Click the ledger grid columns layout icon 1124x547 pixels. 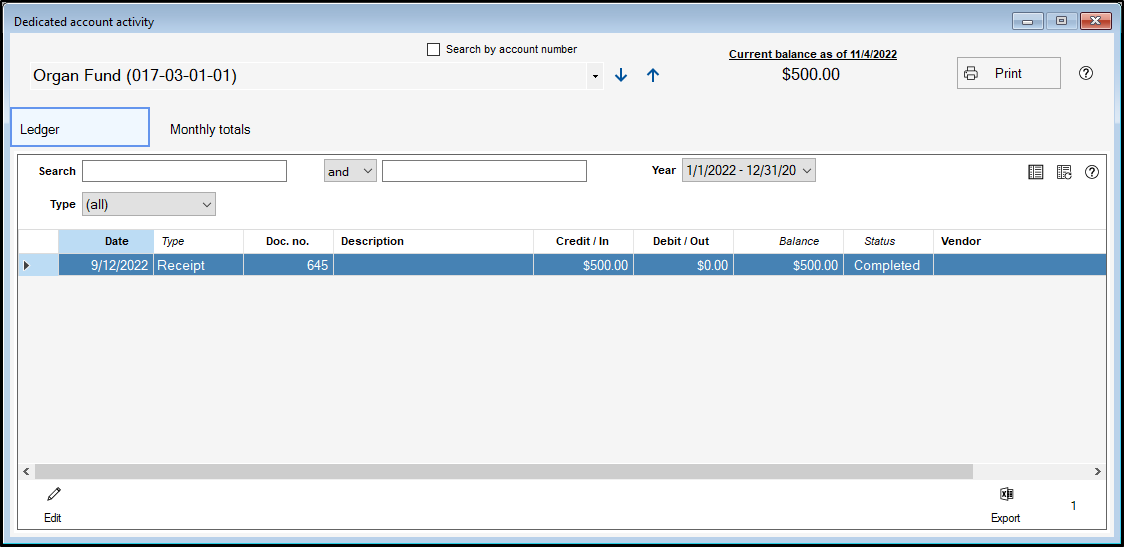(x=1036, y=172)
